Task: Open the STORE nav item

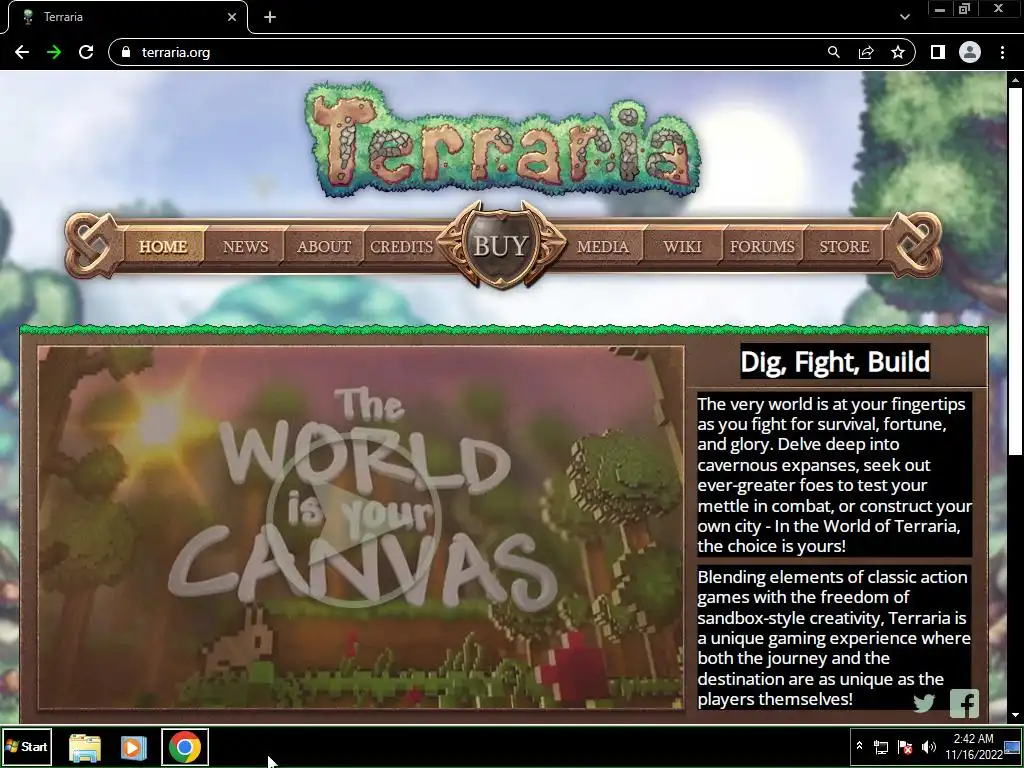Action: pyautogui.click(x=844, y=246)
